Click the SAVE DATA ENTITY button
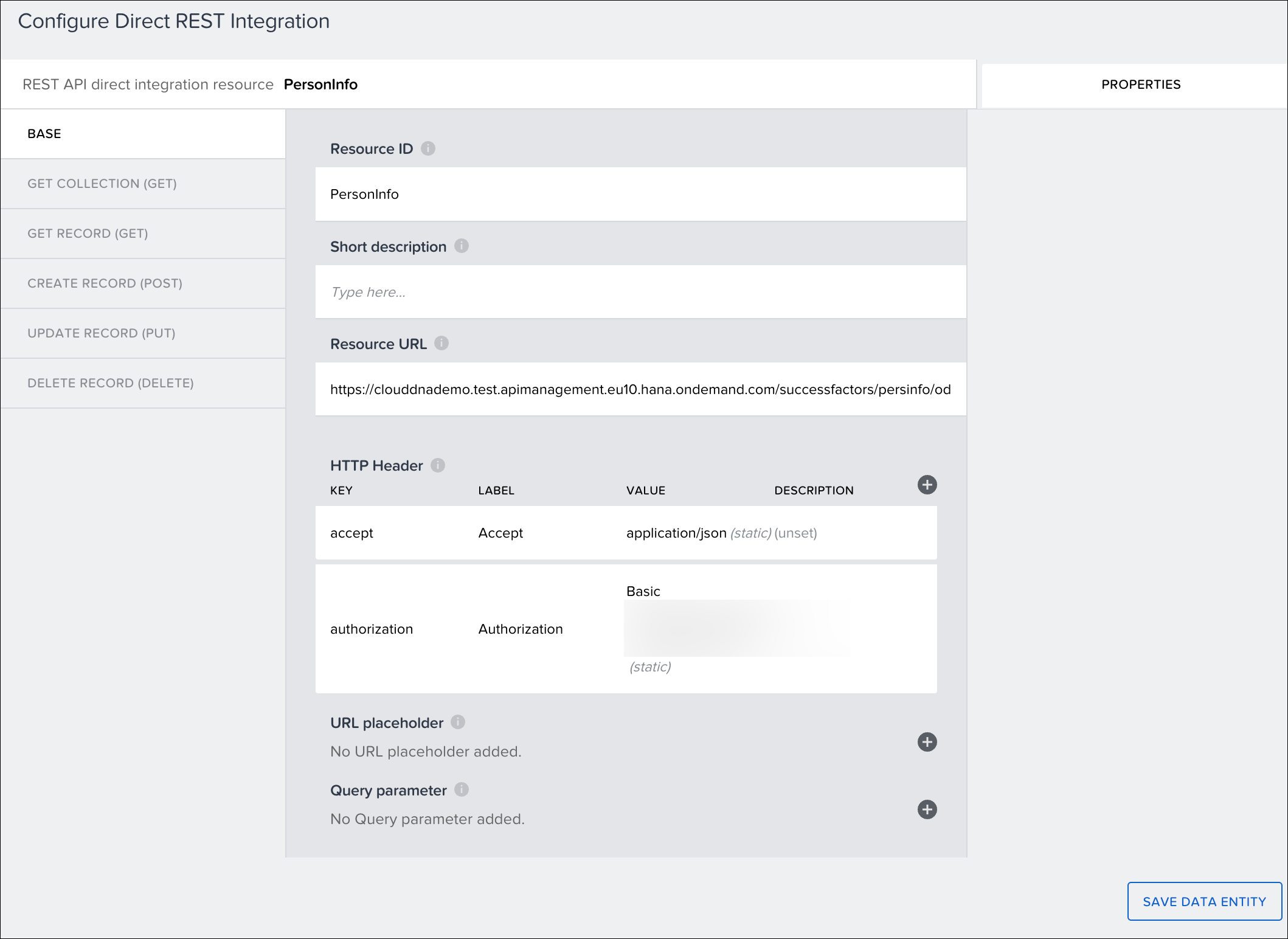 [1204, 901]
